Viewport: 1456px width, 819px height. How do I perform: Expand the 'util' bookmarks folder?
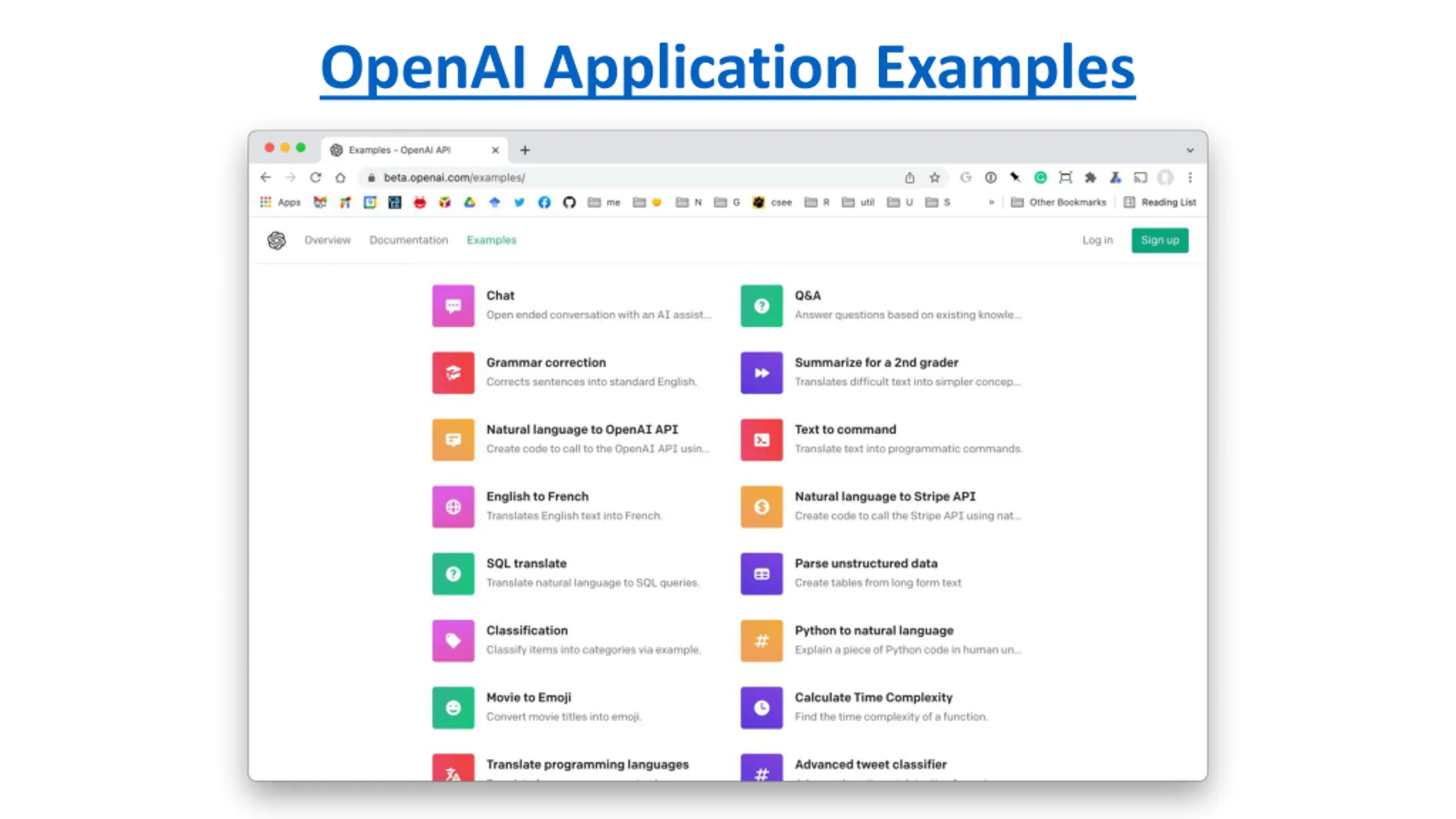(858, 202)
